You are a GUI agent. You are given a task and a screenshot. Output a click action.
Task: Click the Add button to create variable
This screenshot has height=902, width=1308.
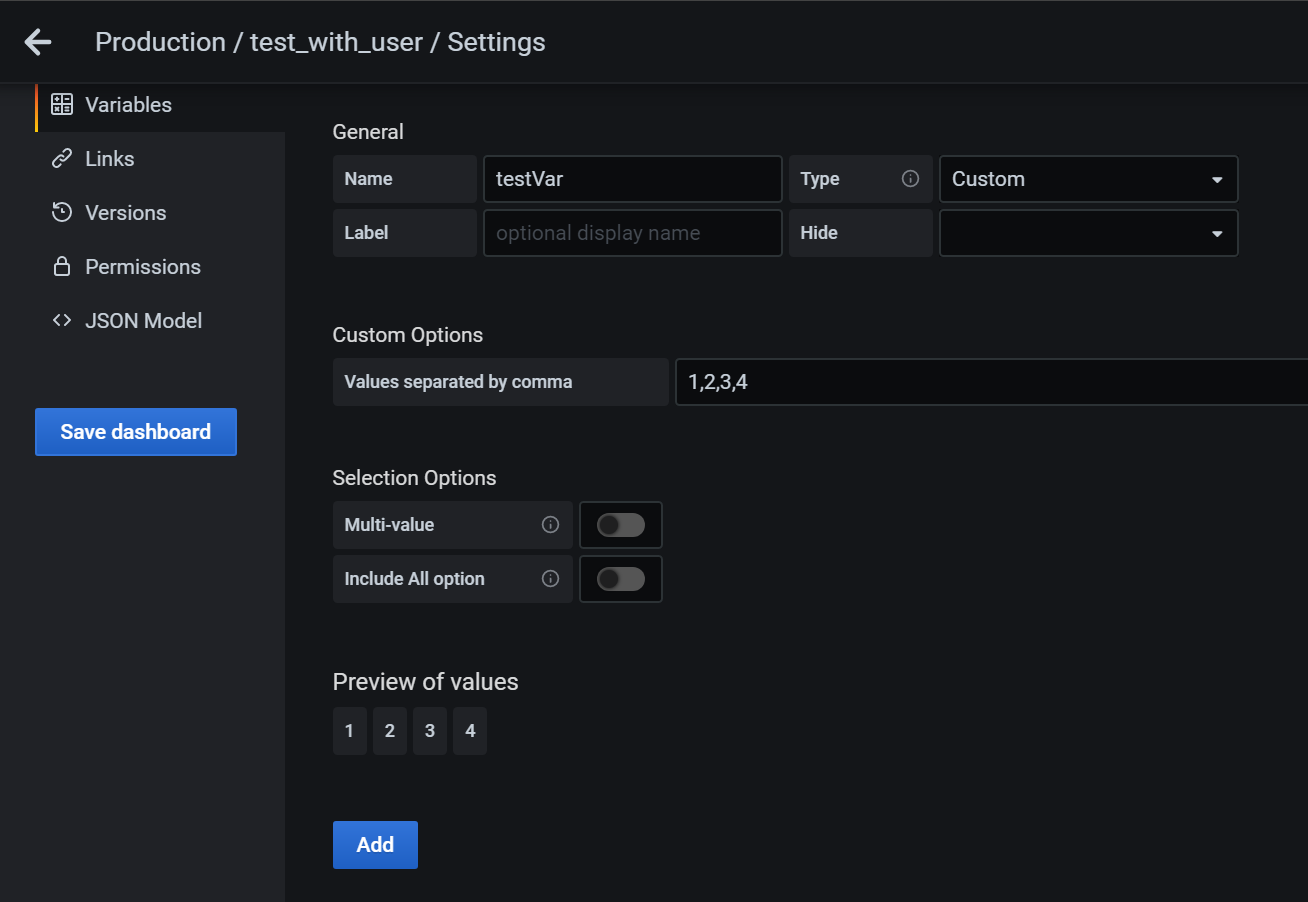click(x=375, y=844)
